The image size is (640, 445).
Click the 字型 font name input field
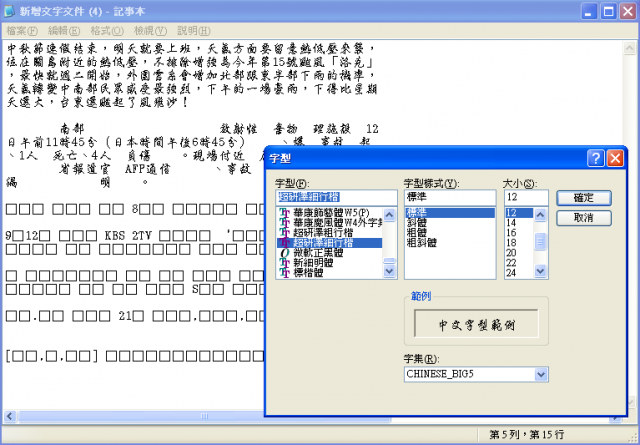click(x=336, y=198)
